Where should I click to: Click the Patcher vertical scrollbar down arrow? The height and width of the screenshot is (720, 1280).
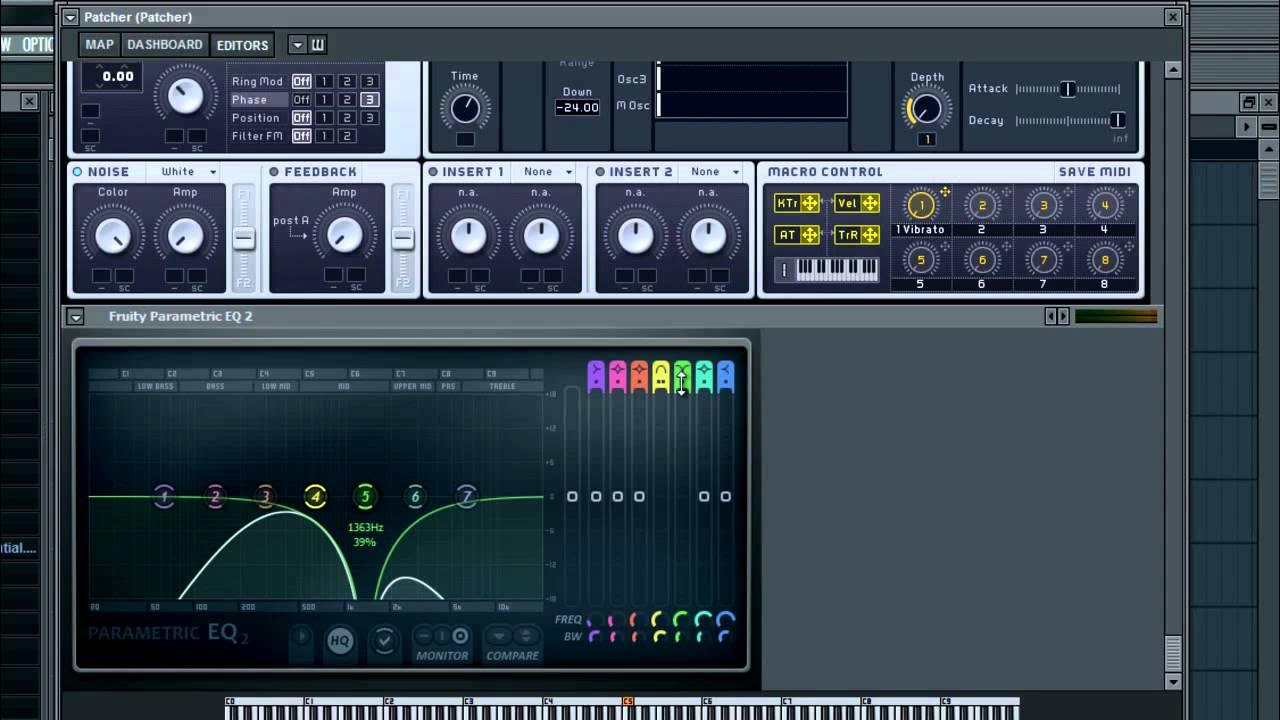coord(1173,682)
